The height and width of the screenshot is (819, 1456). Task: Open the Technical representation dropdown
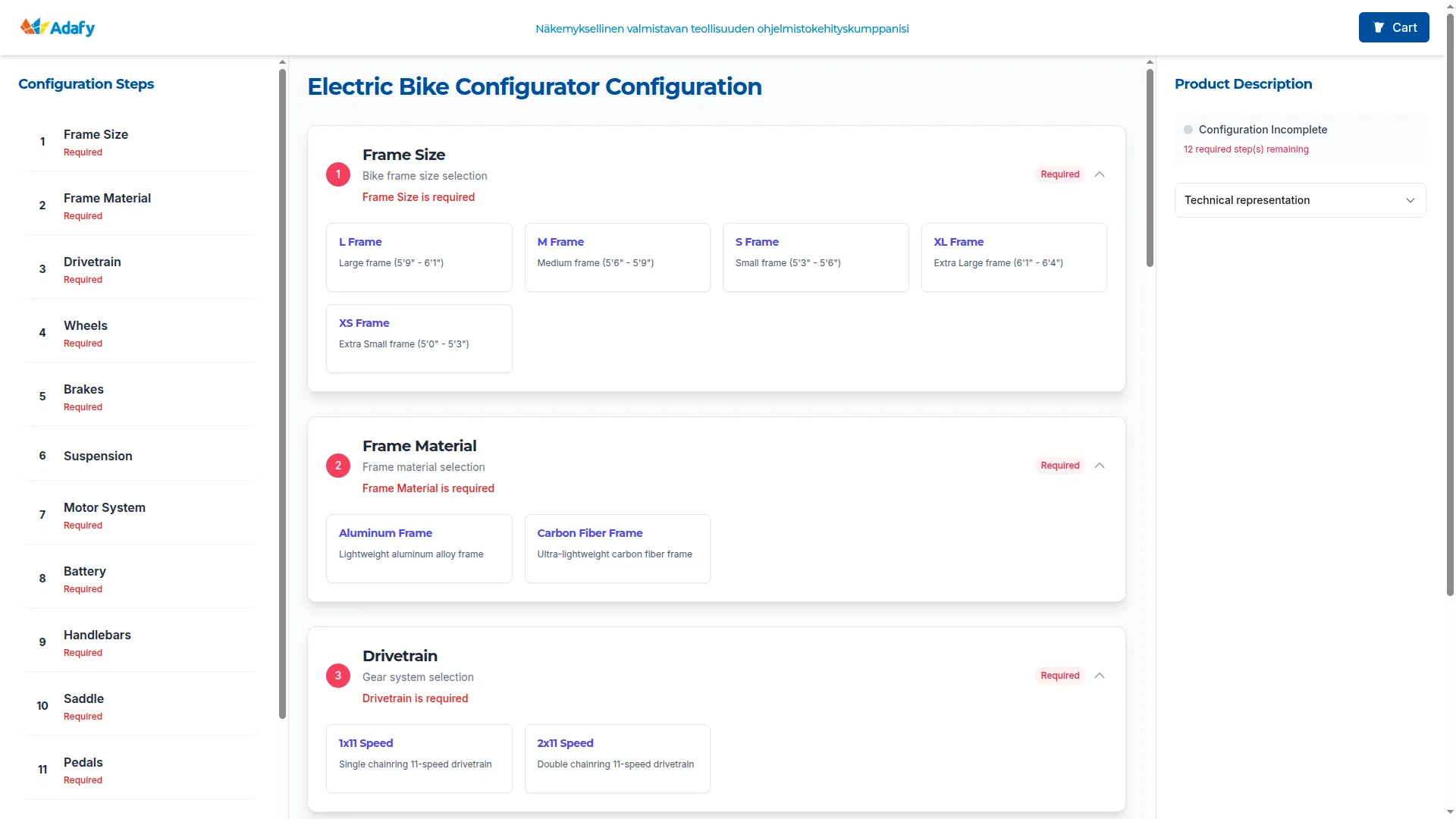[1300, 200]
